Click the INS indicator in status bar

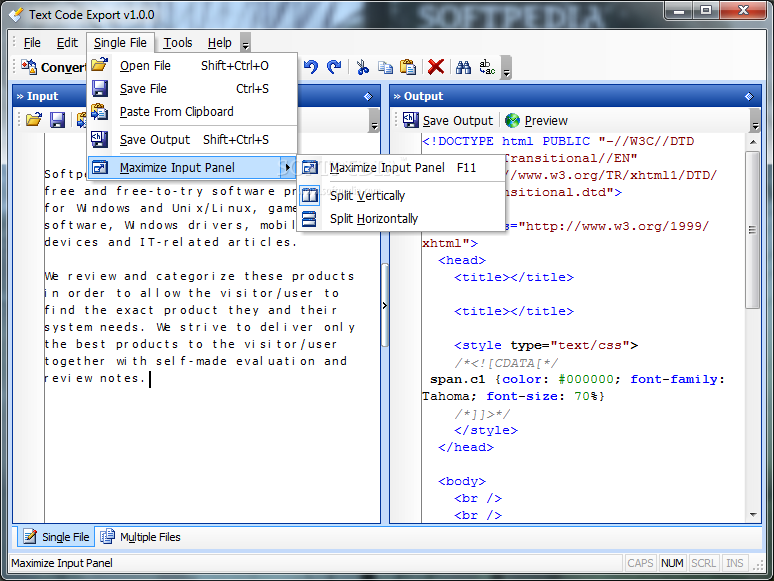(735, 563)
